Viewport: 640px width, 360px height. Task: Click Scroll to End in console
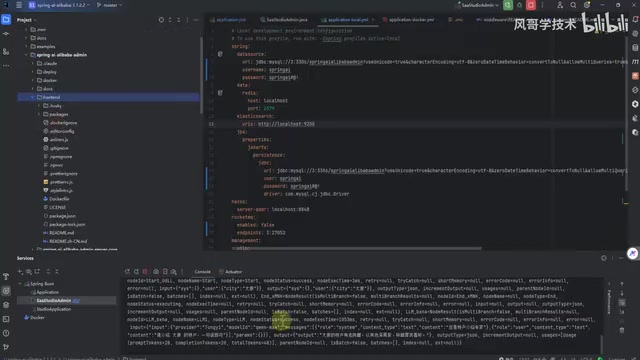622,311
